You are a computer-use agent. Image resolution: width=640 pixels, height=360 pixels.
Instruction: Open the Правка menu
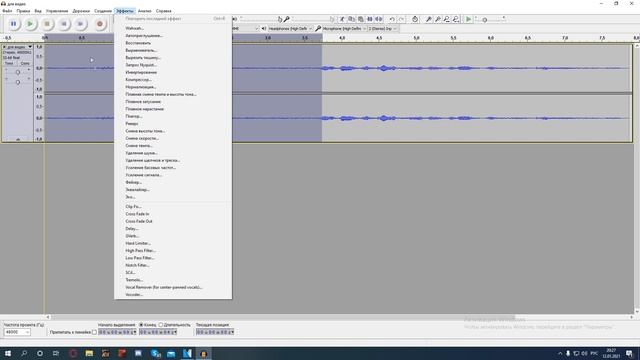23,11
